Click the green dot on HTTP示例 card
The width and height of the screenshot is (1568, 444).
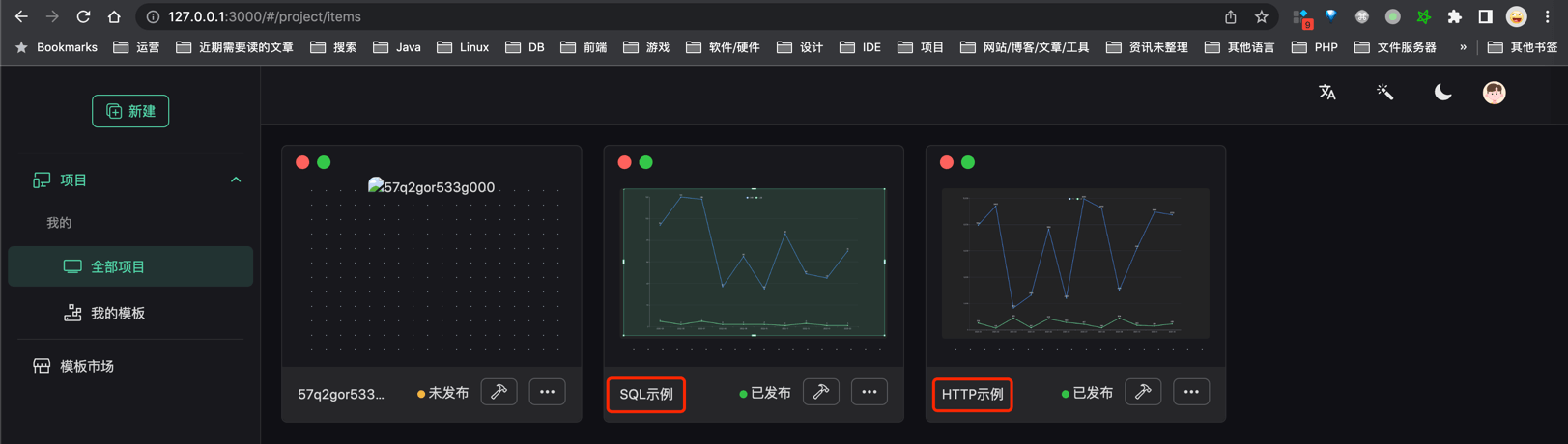(968, 162)
